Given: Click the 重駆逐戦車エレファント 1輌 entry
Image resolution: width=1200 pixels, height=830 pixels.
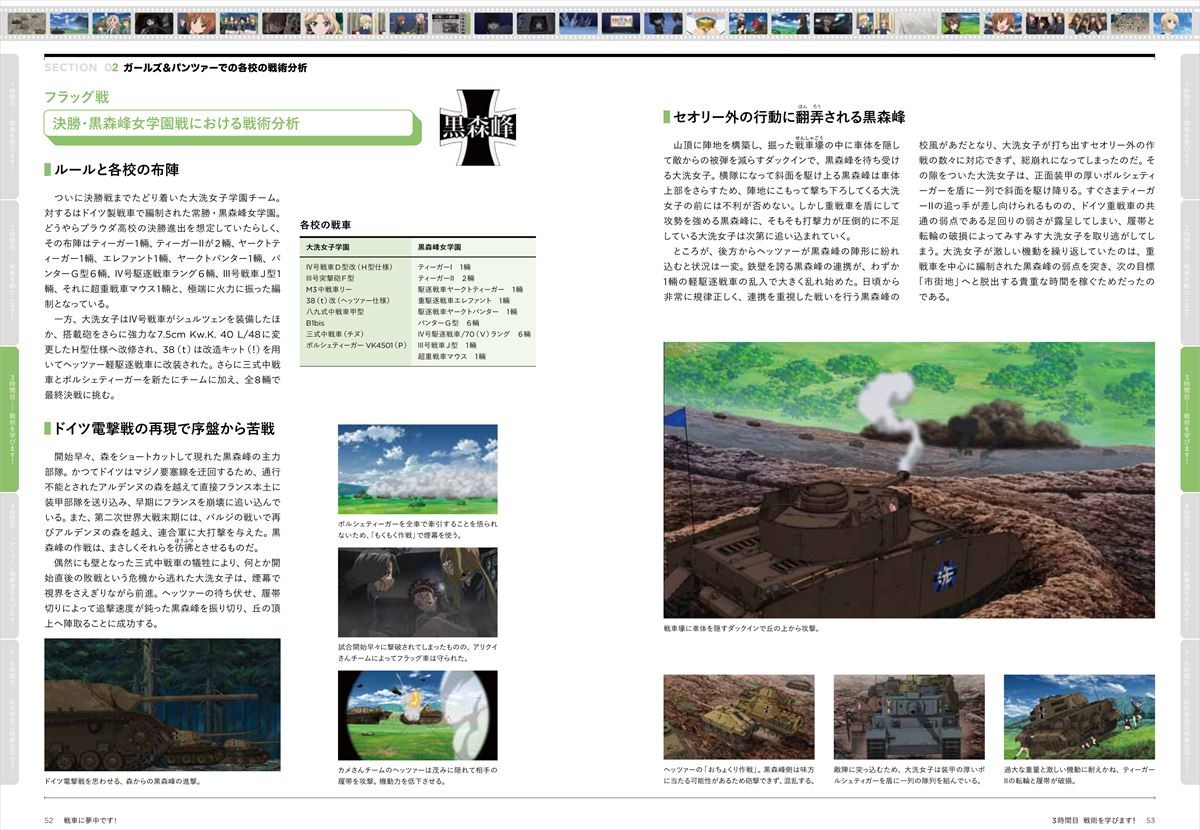Looking at the screenshot, I should coord(464,300).
